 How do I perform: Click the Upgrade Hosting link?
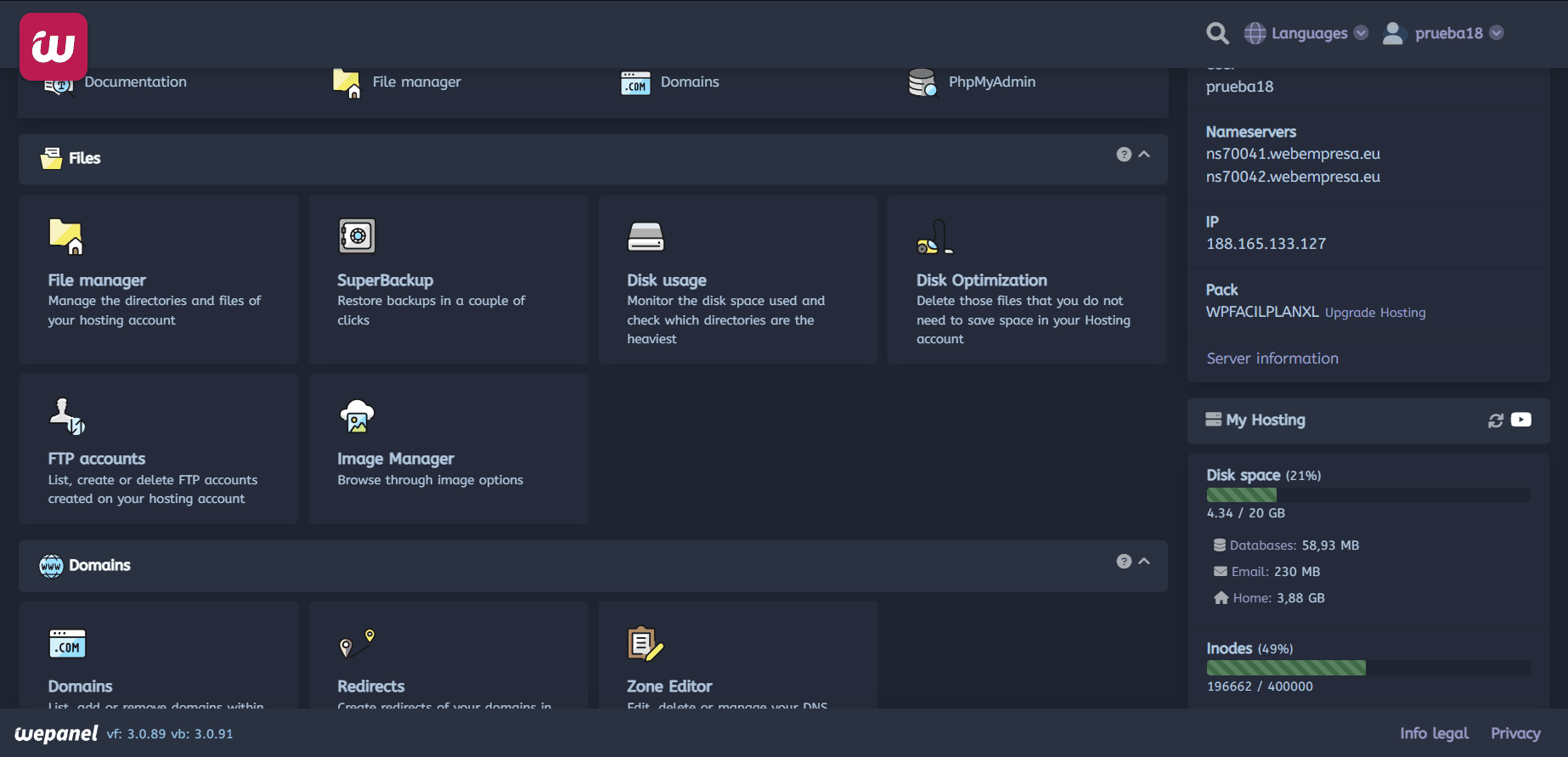[x=1374, y=313]
